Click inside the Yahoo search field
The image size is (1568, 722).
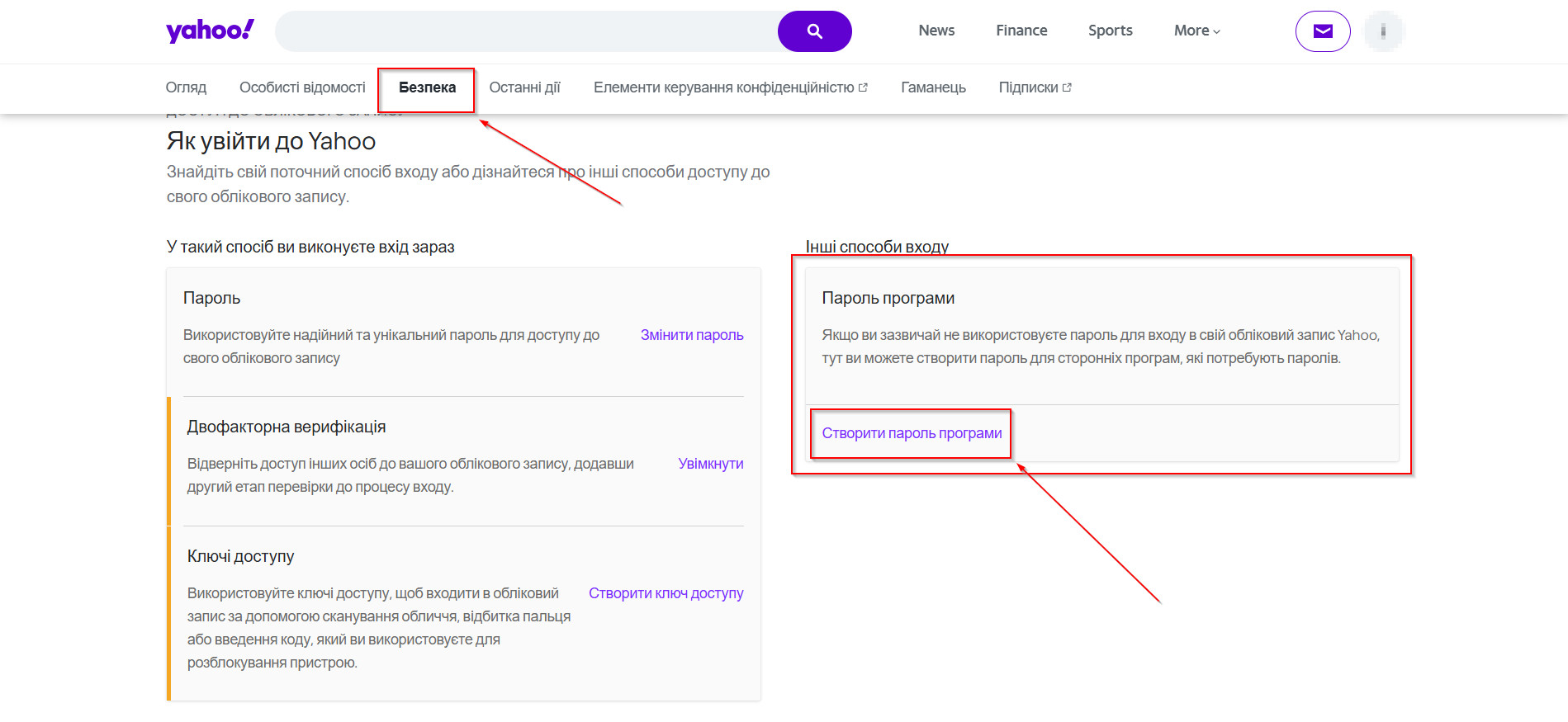point(527,31)
